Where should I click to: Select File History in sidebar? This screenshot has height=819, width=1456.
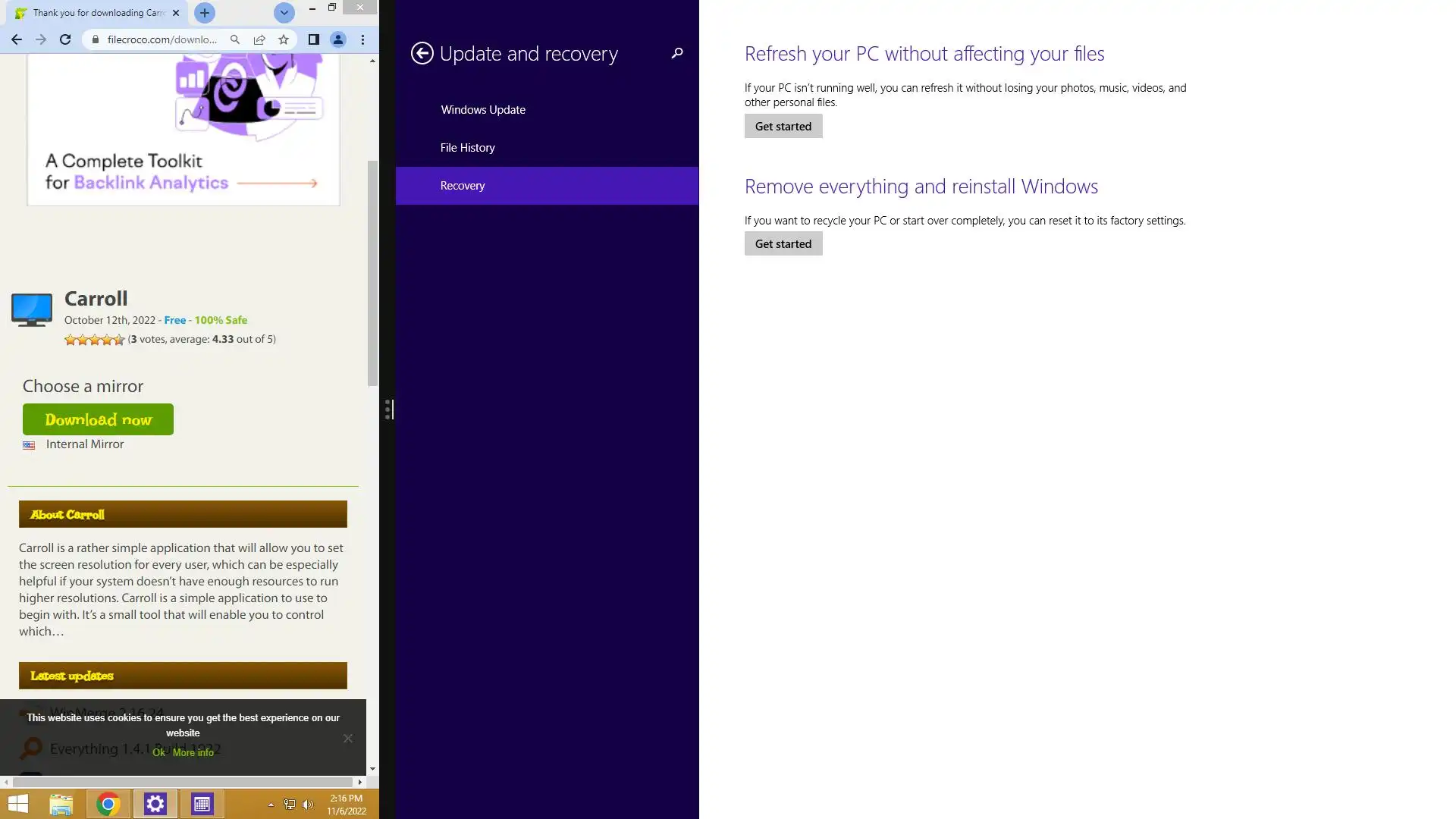[x=467, y=148]
